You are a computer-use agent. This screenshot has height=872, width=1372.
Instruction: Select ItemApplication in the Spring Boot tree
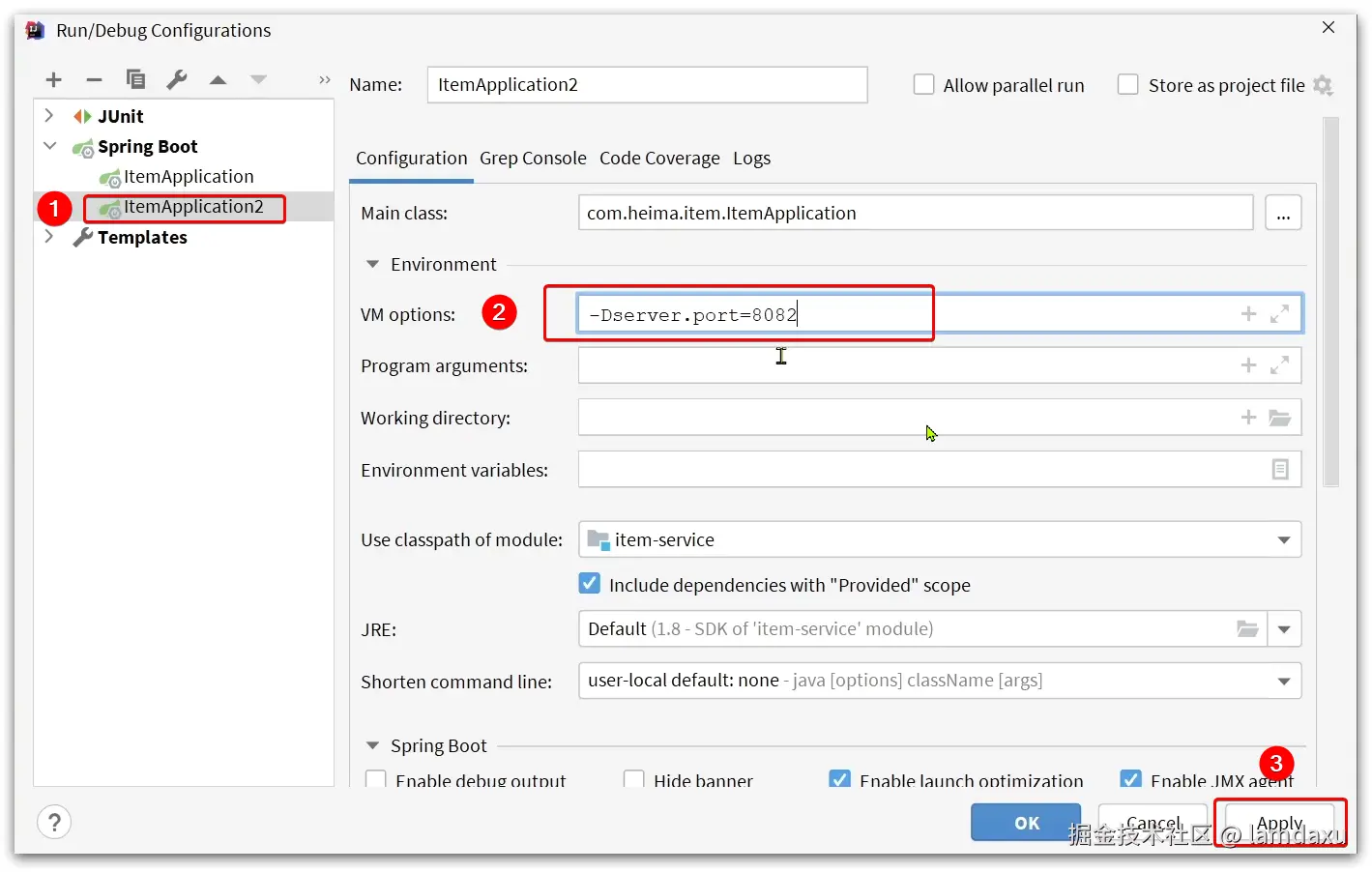(x=189, y=177)
